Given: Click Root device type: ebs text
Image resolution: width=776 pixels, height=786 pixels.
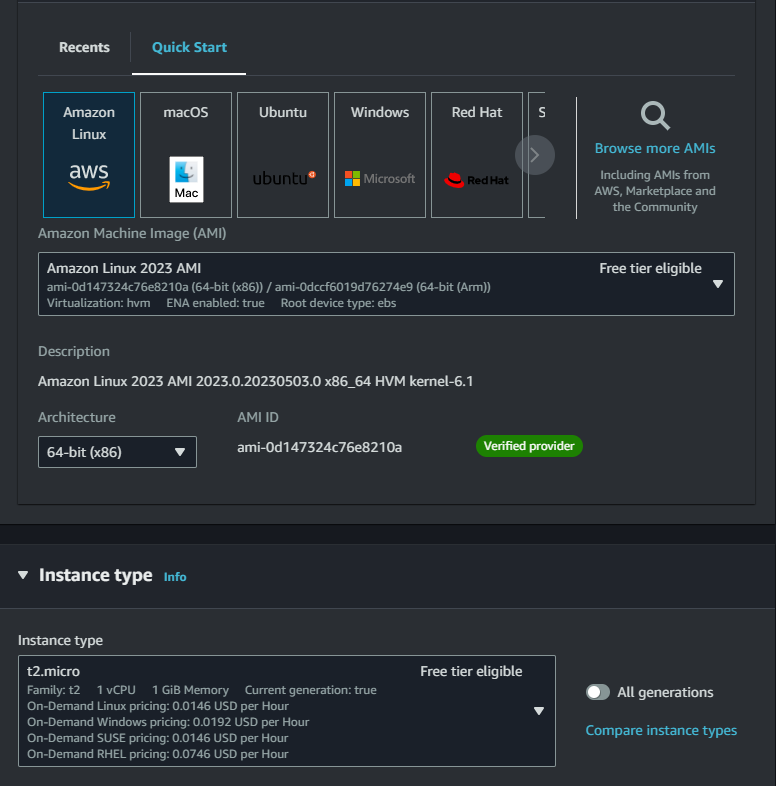Looking at the screenshot, I should point(338,303).
